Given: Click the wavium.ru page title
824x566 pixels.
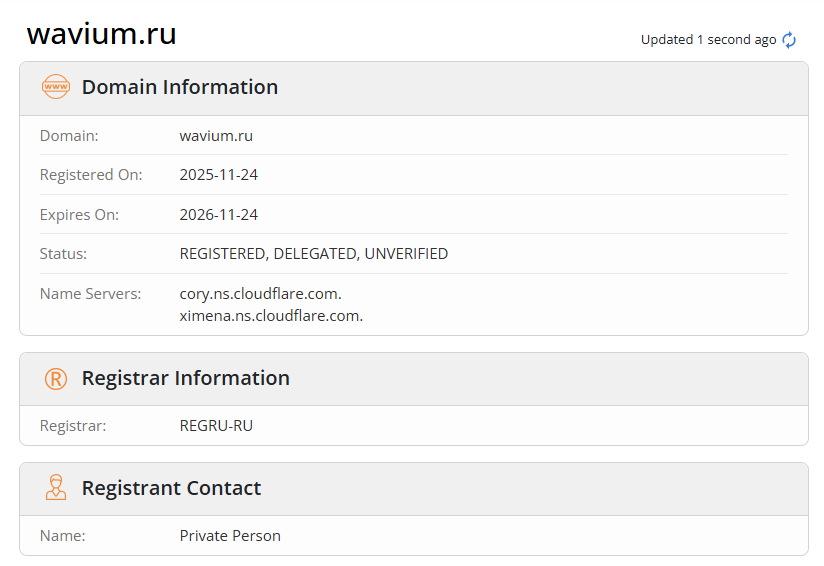Looking at the screenshot, I should click(101, 34).
